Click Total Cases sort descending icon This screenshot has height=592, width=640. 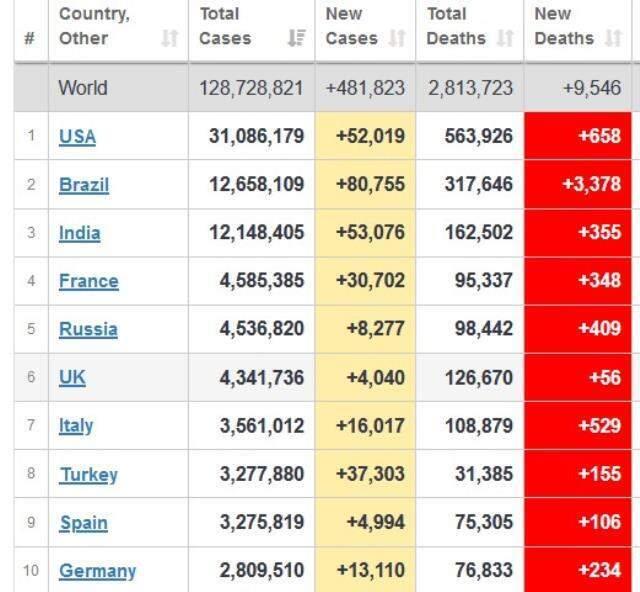tap(297, 38)
